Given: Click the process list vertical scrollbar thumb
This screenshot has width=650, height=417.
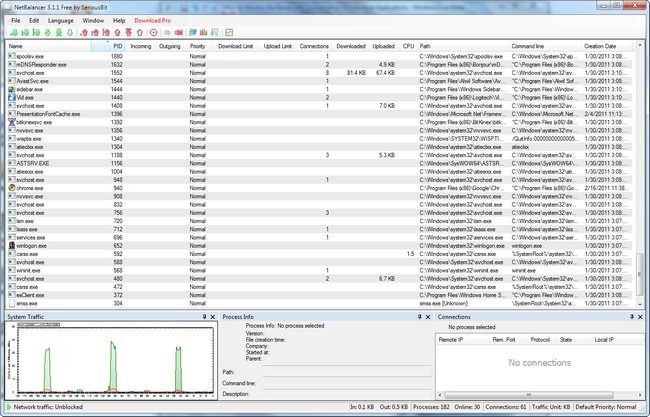Looking at the screenshot, I should click(x=639, y=274).
